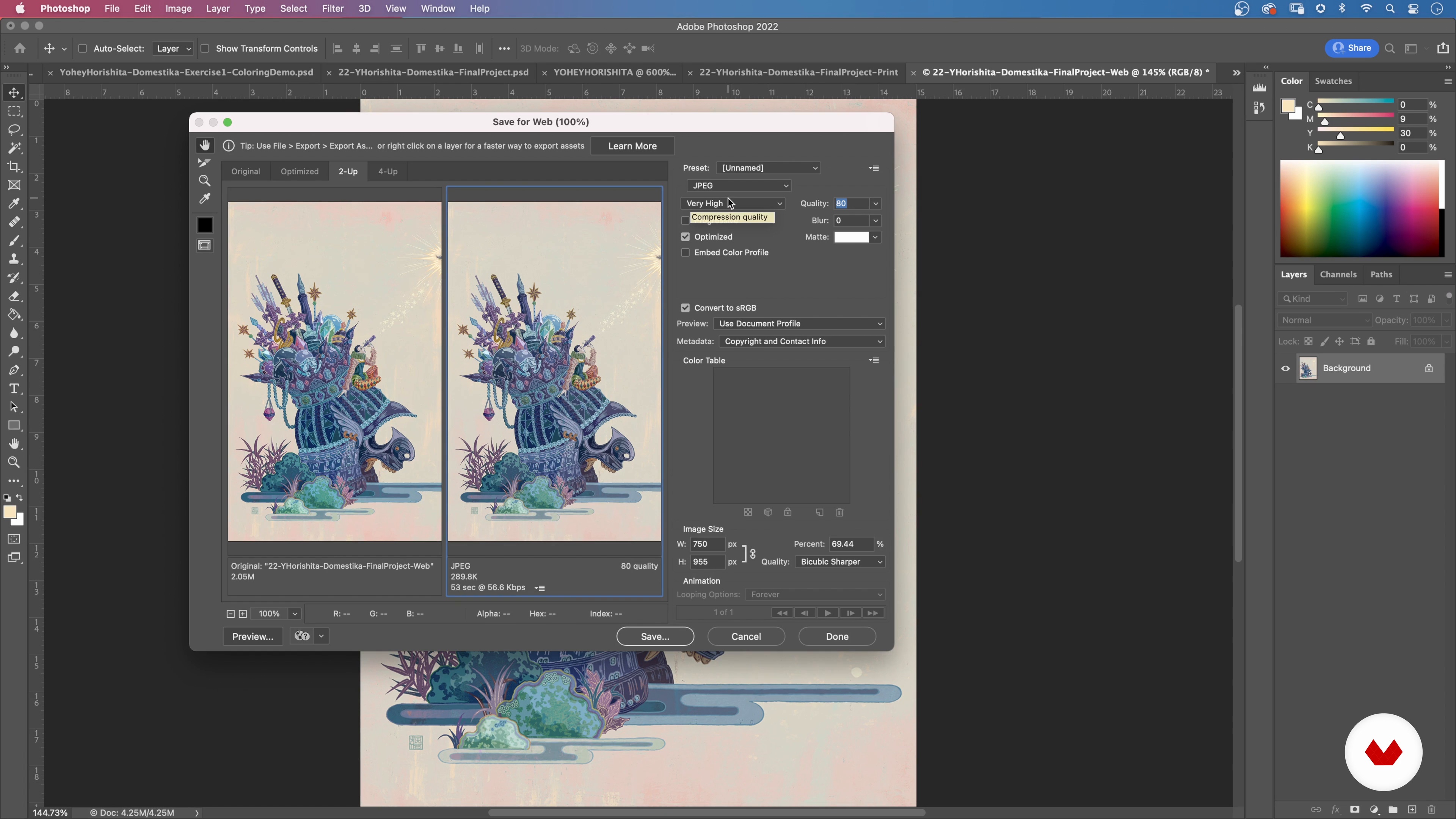Choose the Eyedropper tool in Save for Web
1456x819 pixels.
205,199
